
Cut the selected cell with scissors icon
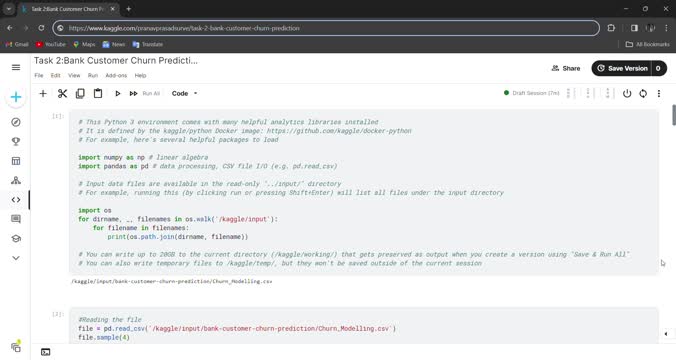point(63,94)
